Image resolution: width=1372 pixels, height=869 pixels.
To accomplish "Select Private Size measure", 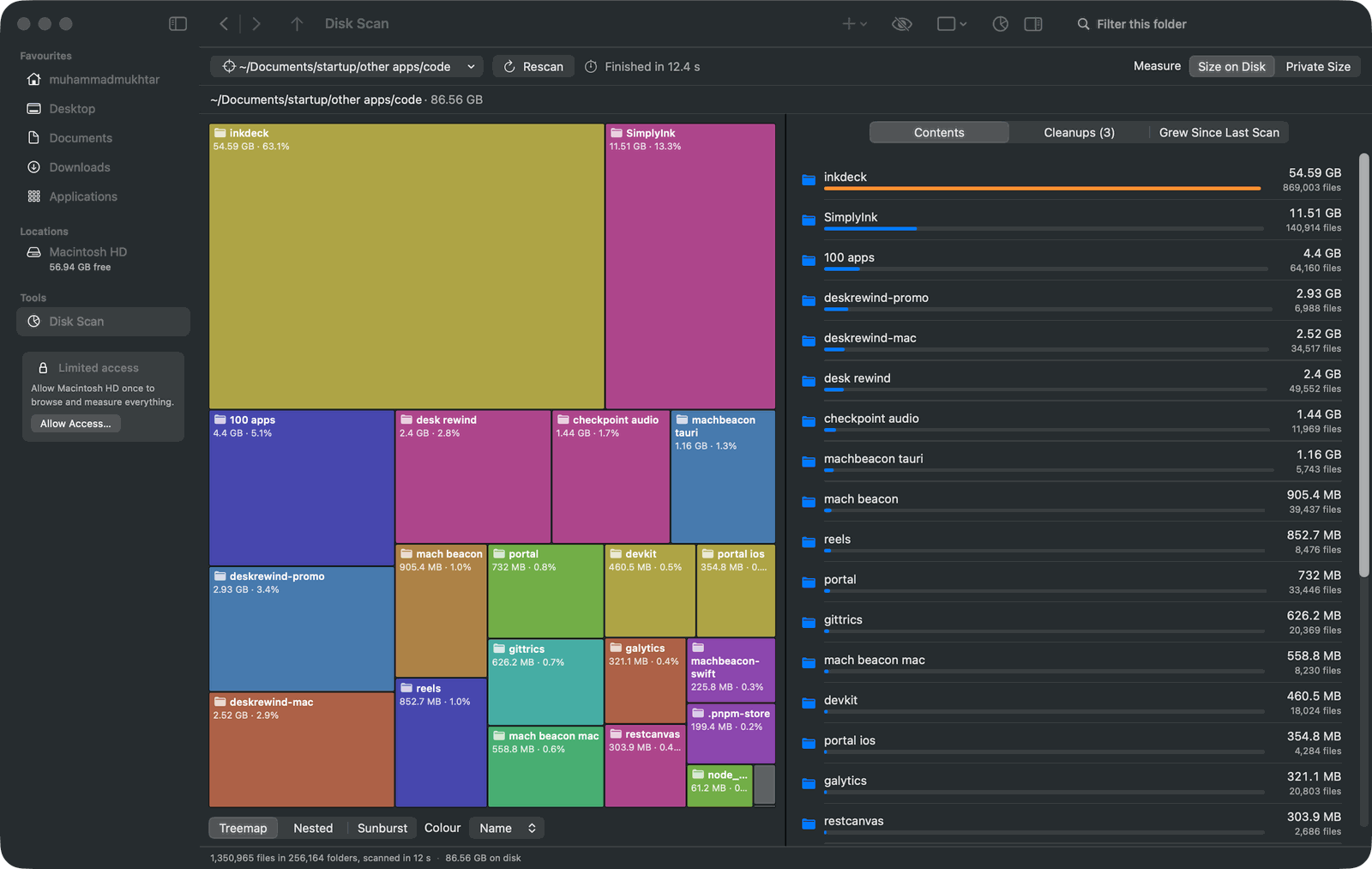I will (1318, 67).
